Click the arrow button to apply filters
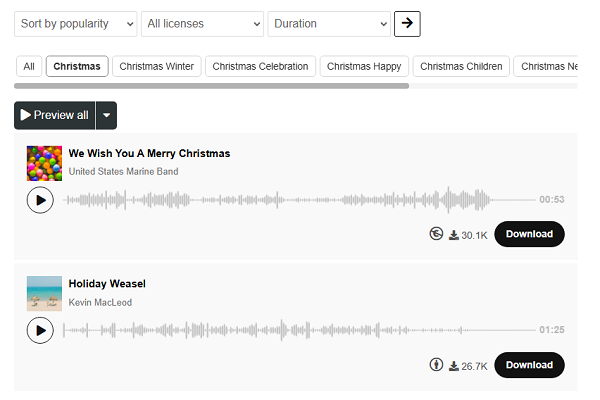This screenshot has width=600, height=400. point(407,24)
